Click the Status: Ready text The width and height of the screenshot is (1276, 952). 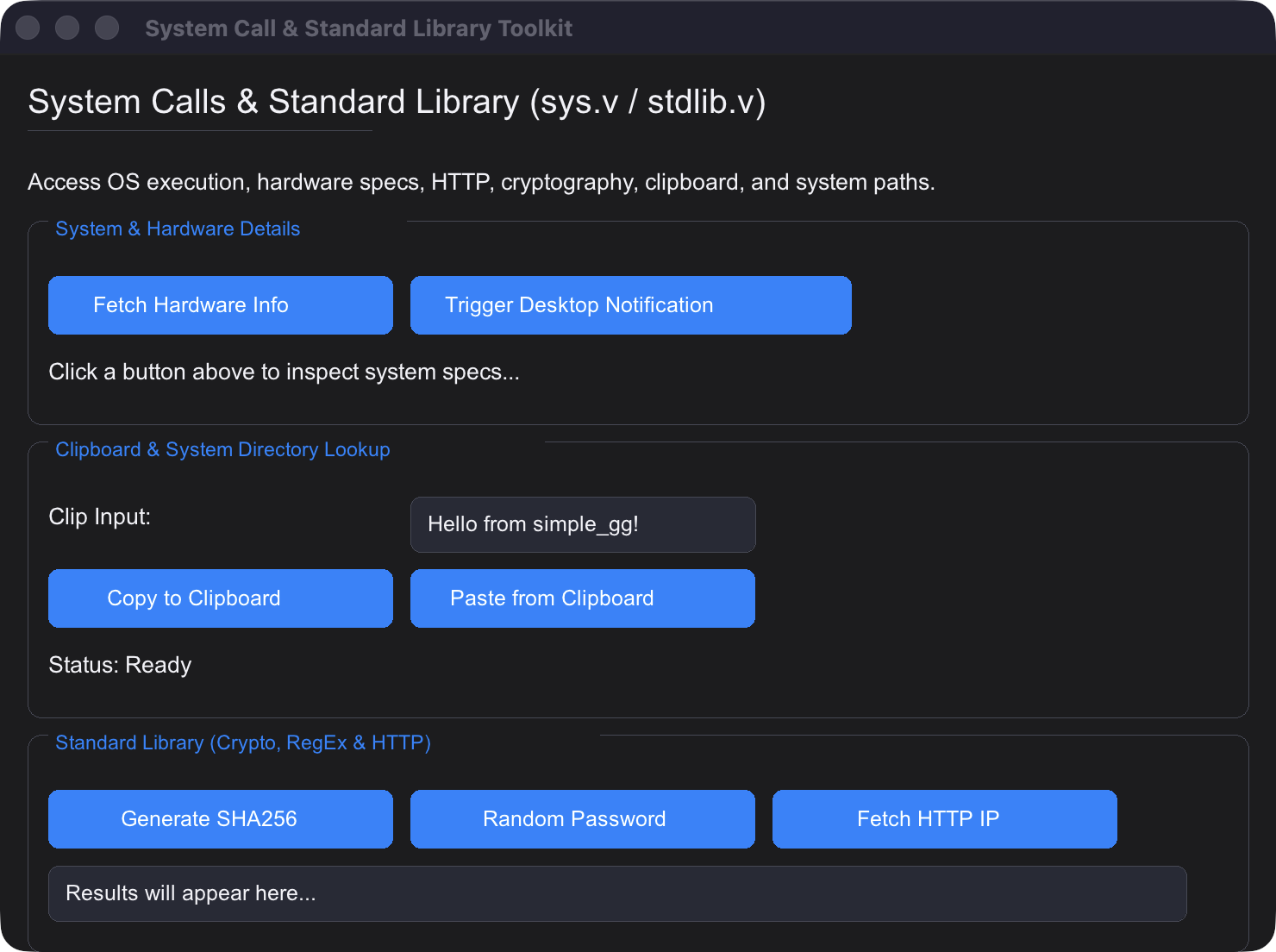click(120, 665)
